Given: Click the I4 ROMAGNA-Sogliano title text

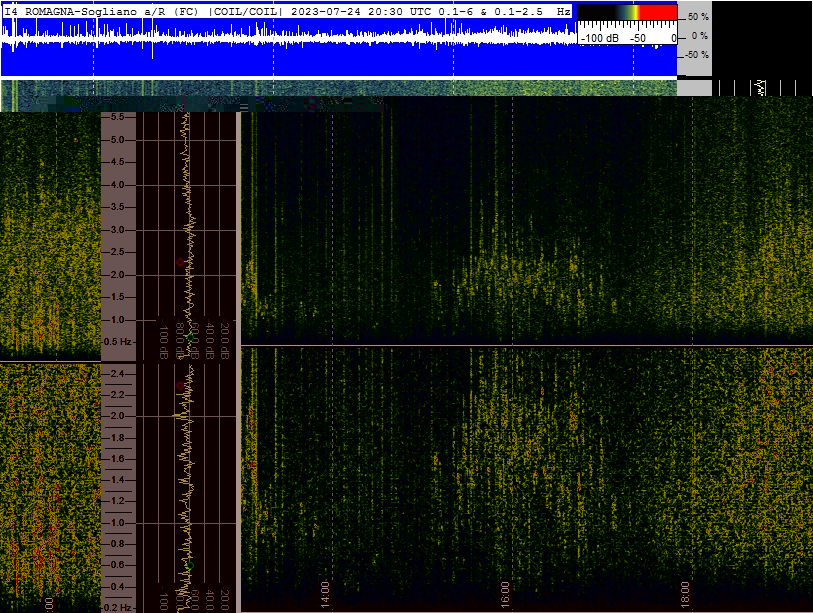Looking at the screenshot, I should click(x=71, y=11).
